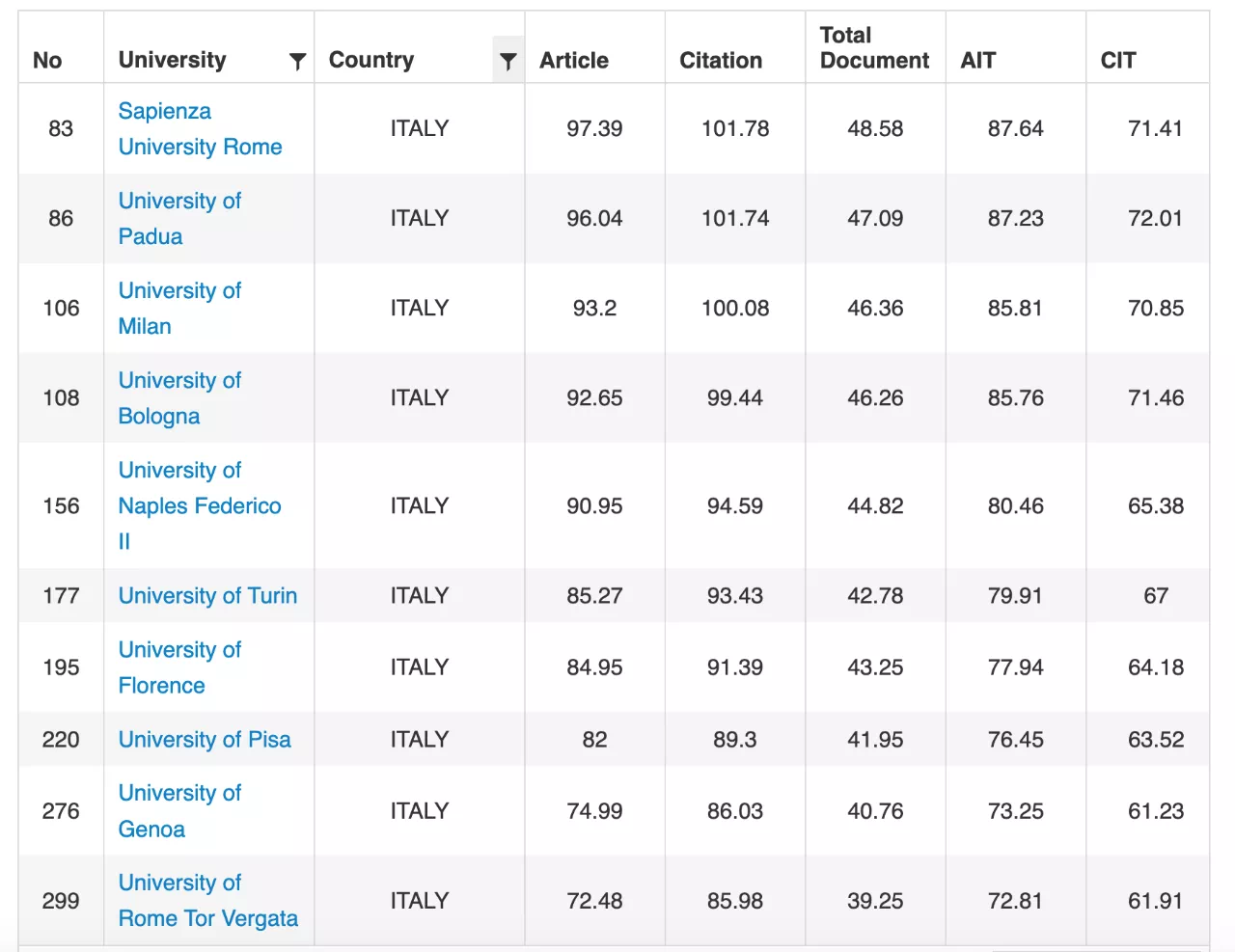The width and height of the screenshot is (1235, 952).
Task: Select rank number 177 cell
Action: (x=61, y=595)
